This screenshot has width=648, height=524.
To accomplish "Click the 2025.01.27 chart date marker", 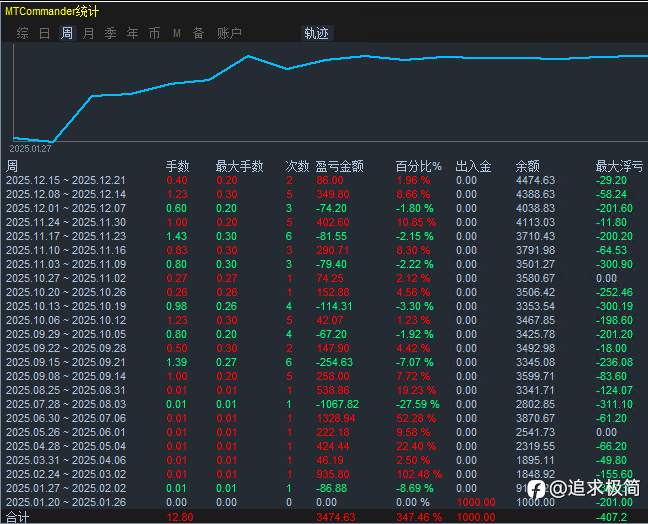I will coord(30,149).
